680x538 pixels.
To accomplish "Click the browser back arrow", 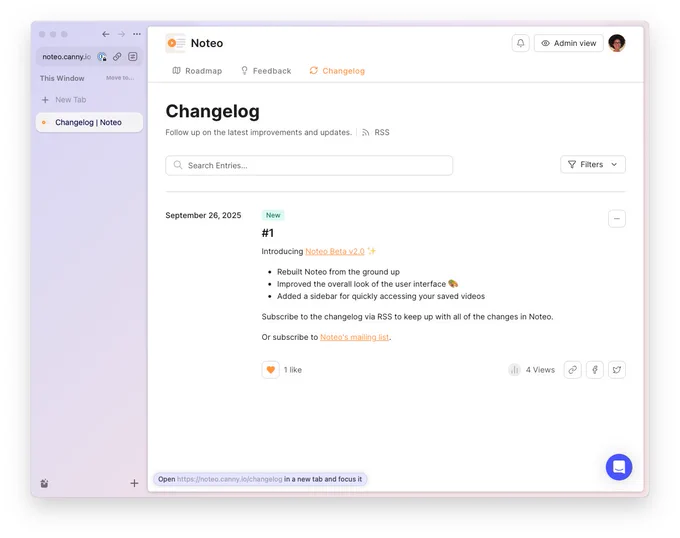I will (106, 34).
